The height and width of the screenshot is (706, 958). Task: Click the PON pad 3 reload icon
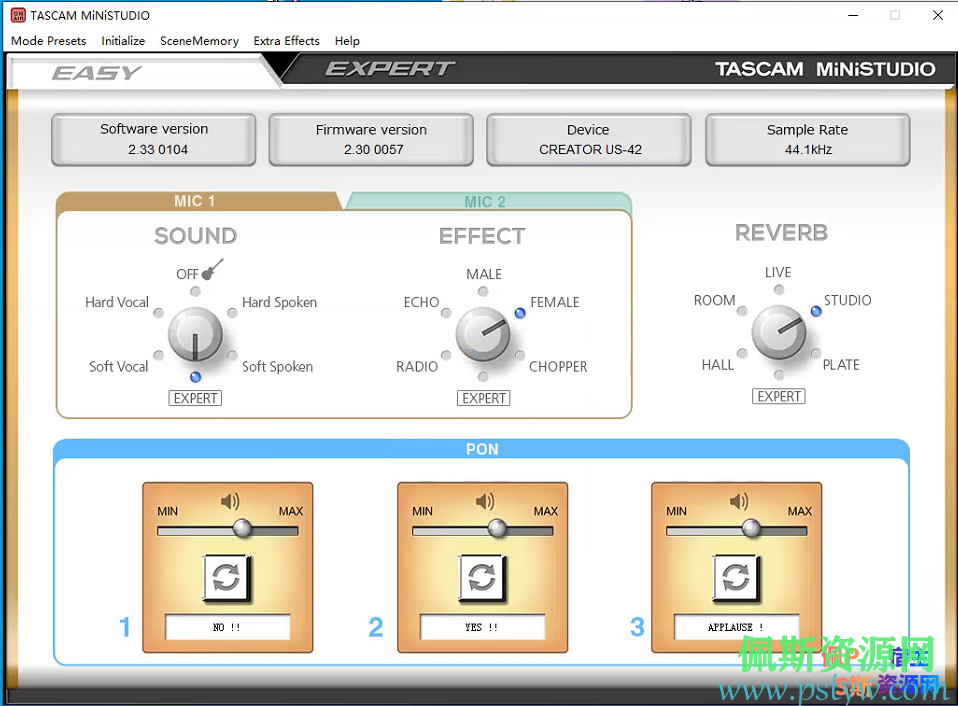[736, 577]
